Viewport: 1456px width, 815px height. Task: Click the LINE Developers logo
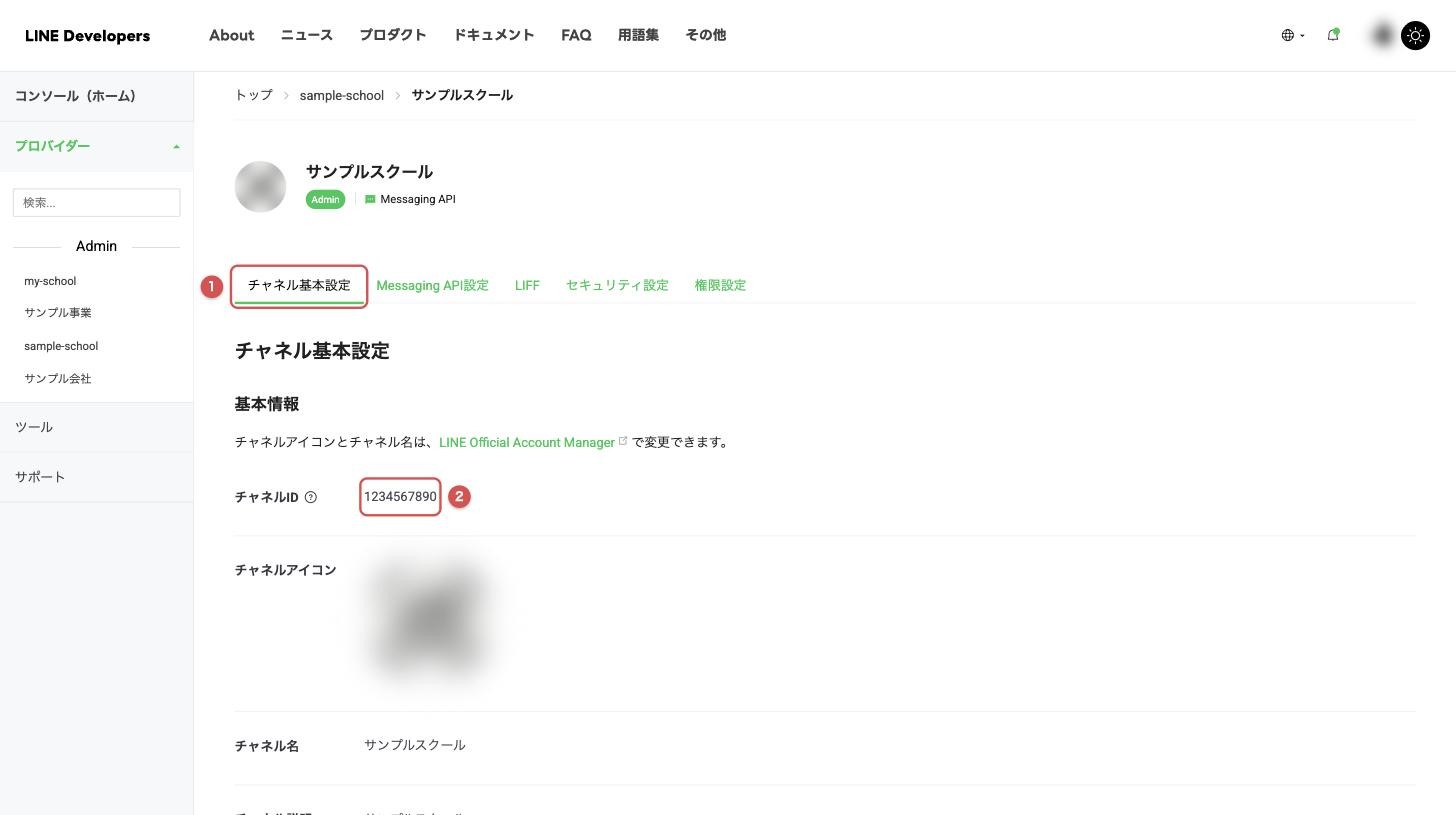[87, 36]
